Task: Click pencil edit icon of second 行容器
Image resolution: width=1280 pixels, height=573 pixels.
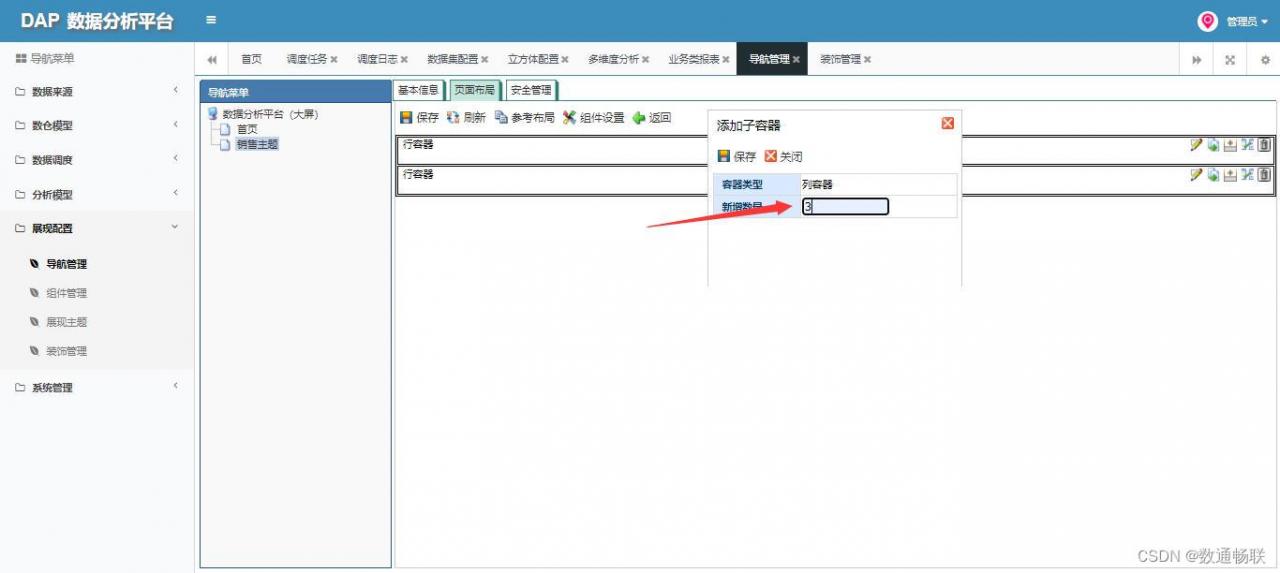Action: coord(1196,175)
